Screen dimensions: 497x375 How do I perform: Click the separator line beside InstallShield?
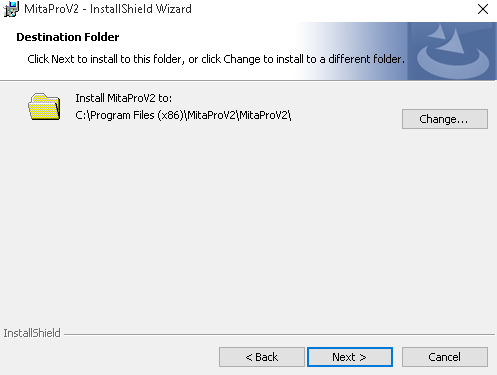pyautogui.click(x=279, y=334)
